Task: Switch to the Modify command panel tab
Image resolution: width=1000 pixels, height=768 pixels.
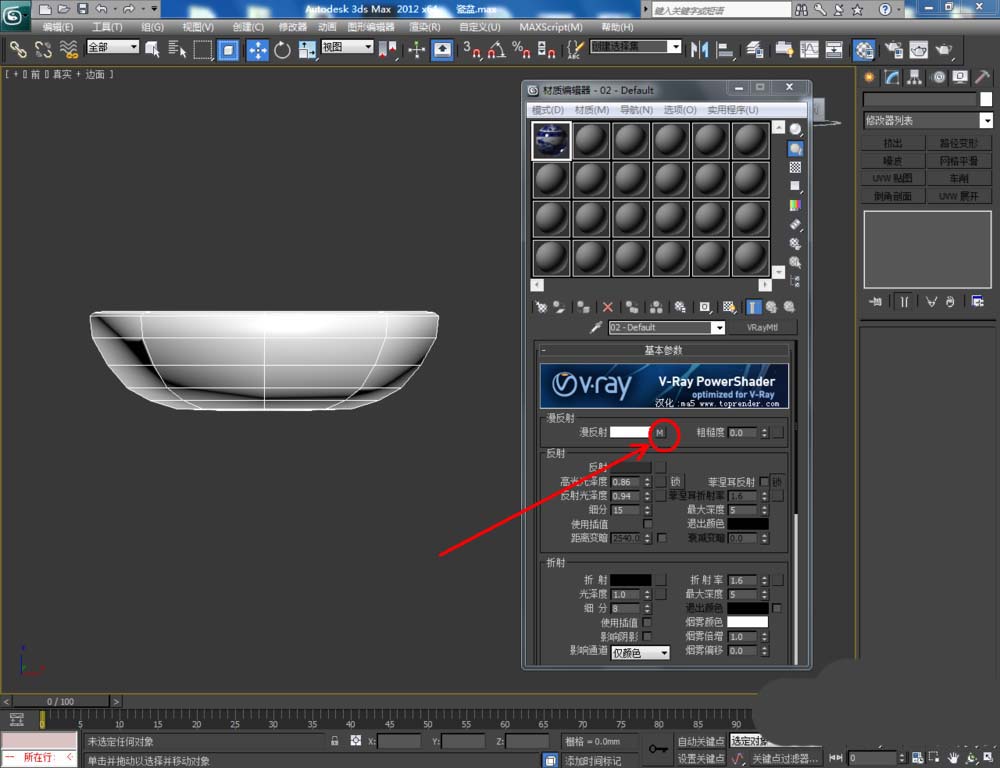Action: (892, 77)
